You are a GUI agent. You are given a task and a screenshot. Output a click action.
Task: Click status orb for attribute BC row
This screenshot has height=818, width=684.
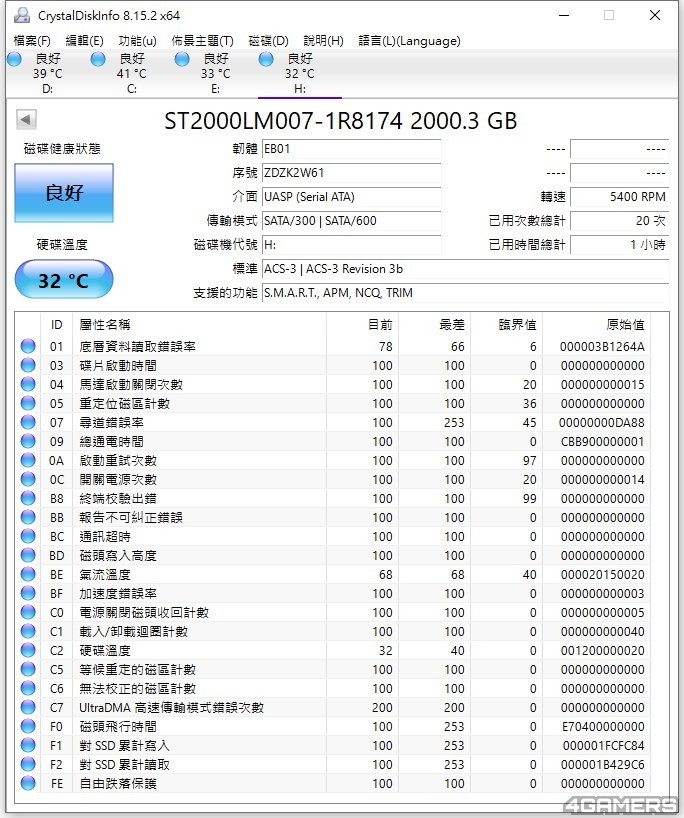pos(28,536)
